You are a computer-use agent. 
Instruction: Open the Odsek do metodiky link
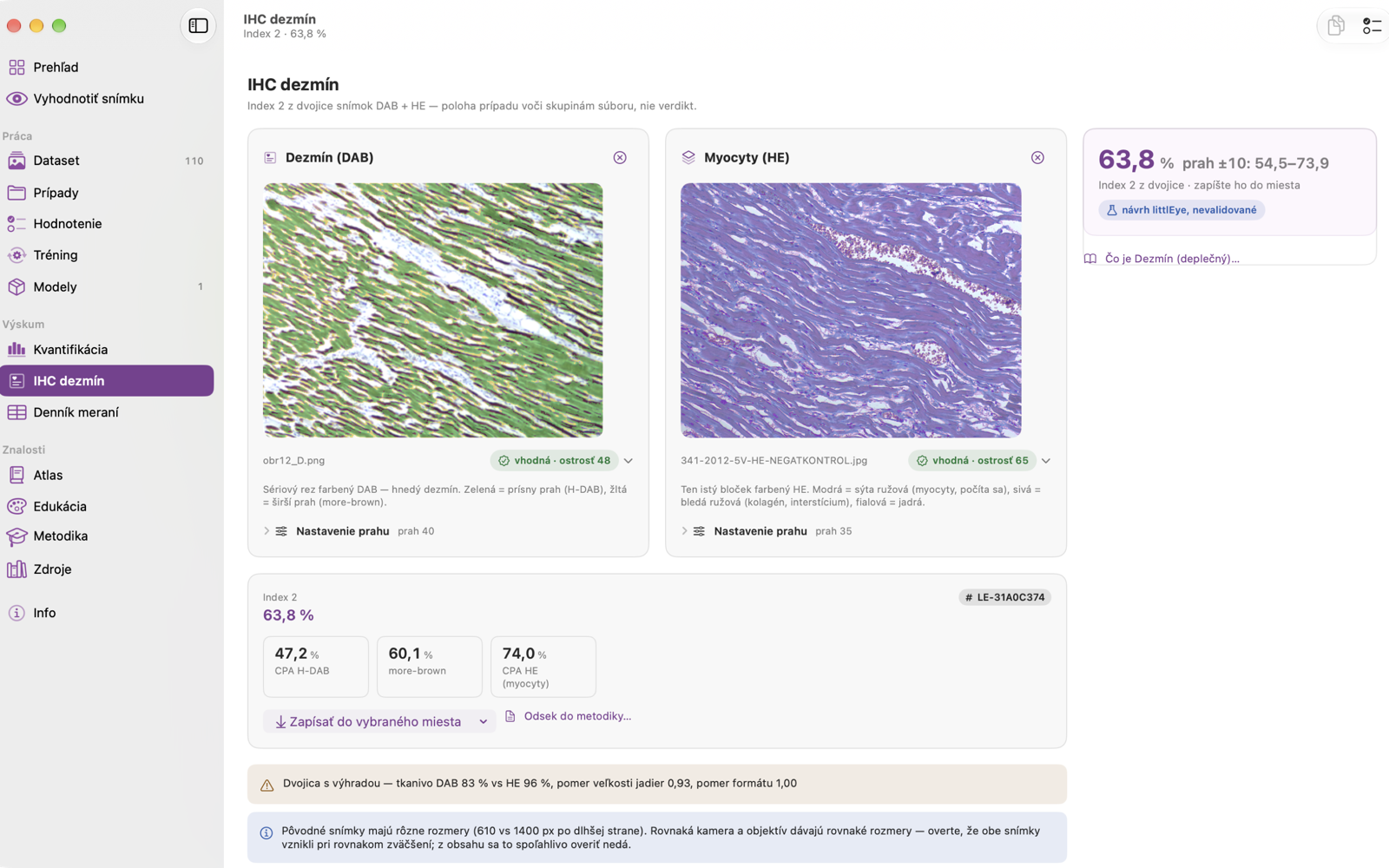pos(568,716)
